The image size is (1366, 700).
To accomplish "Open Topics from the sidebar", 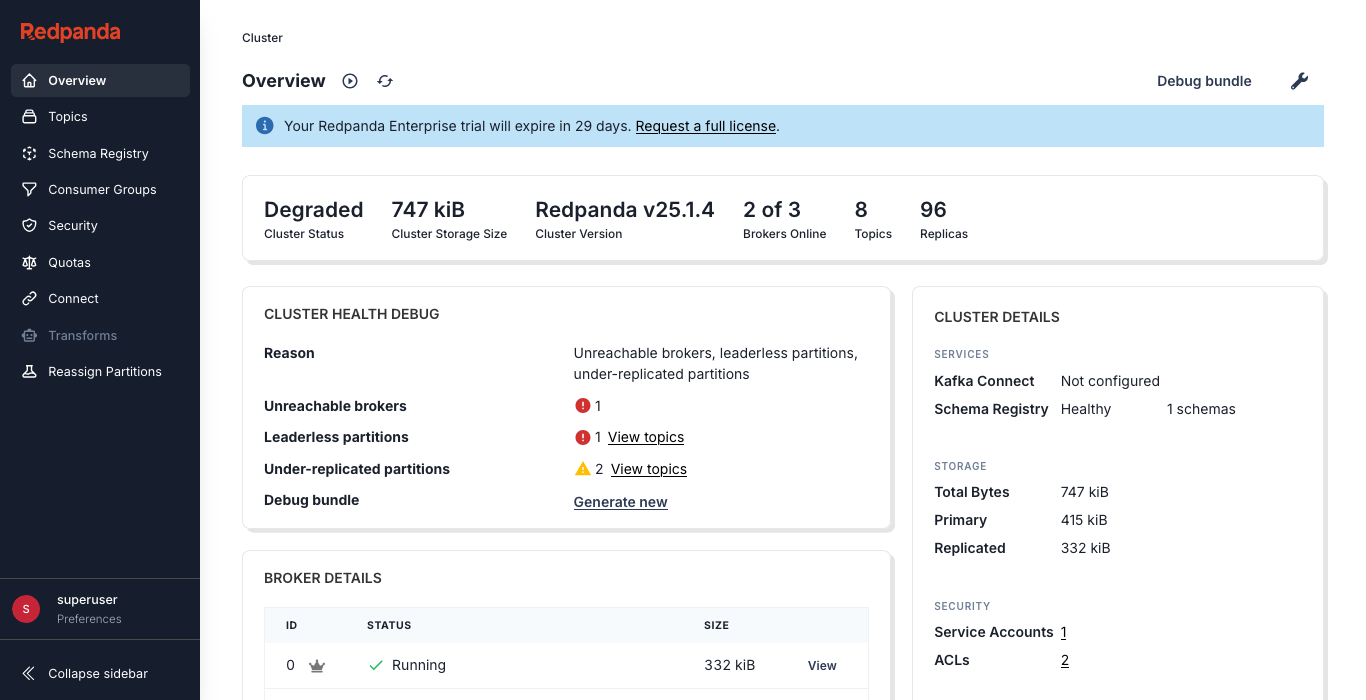I will pos(67,116).
